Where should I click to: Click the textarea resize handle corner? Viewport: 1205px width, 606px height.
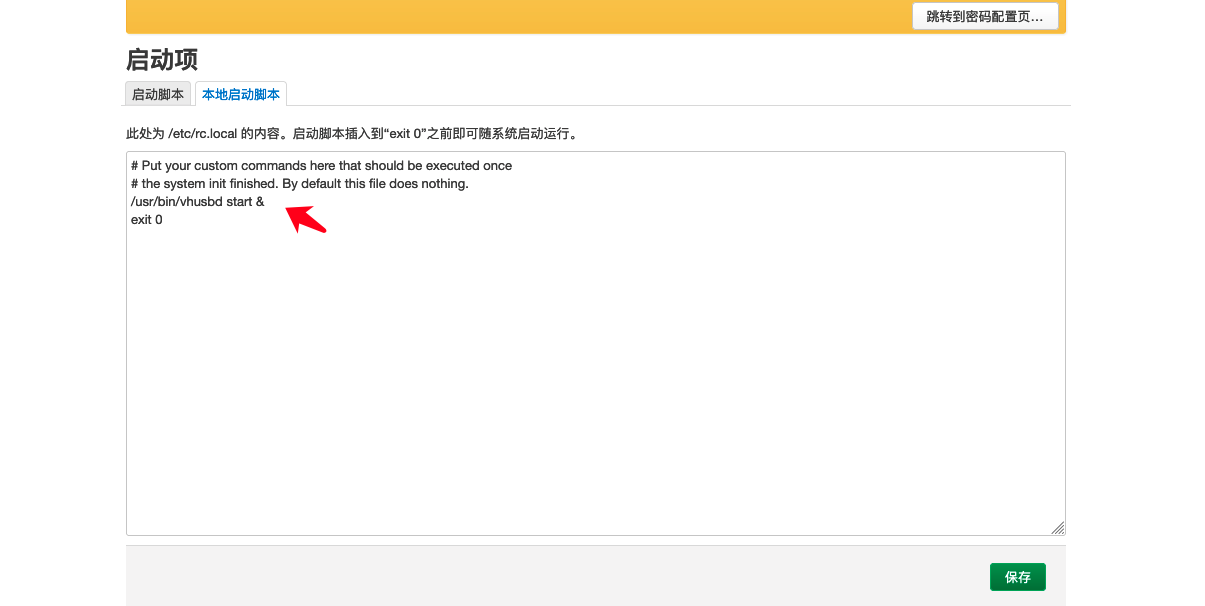tap(1058, 528)
